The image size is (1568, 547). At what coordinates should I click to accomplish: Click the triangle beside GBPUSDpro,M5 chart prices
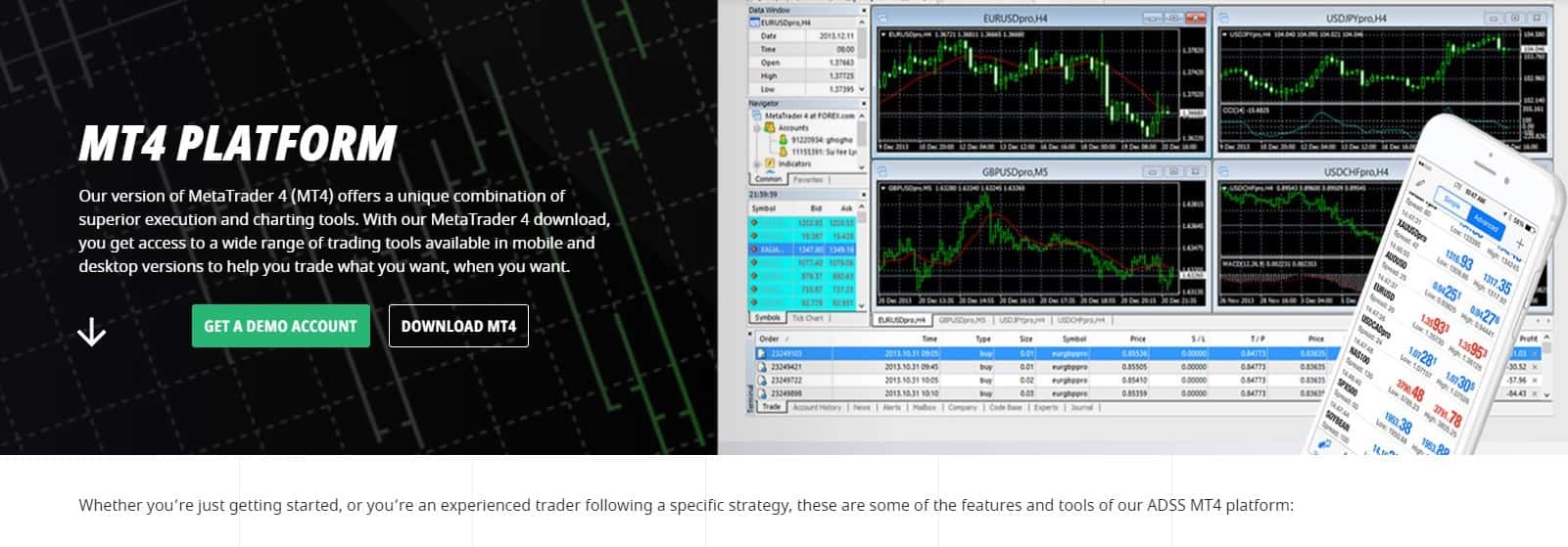click(883, 188)
